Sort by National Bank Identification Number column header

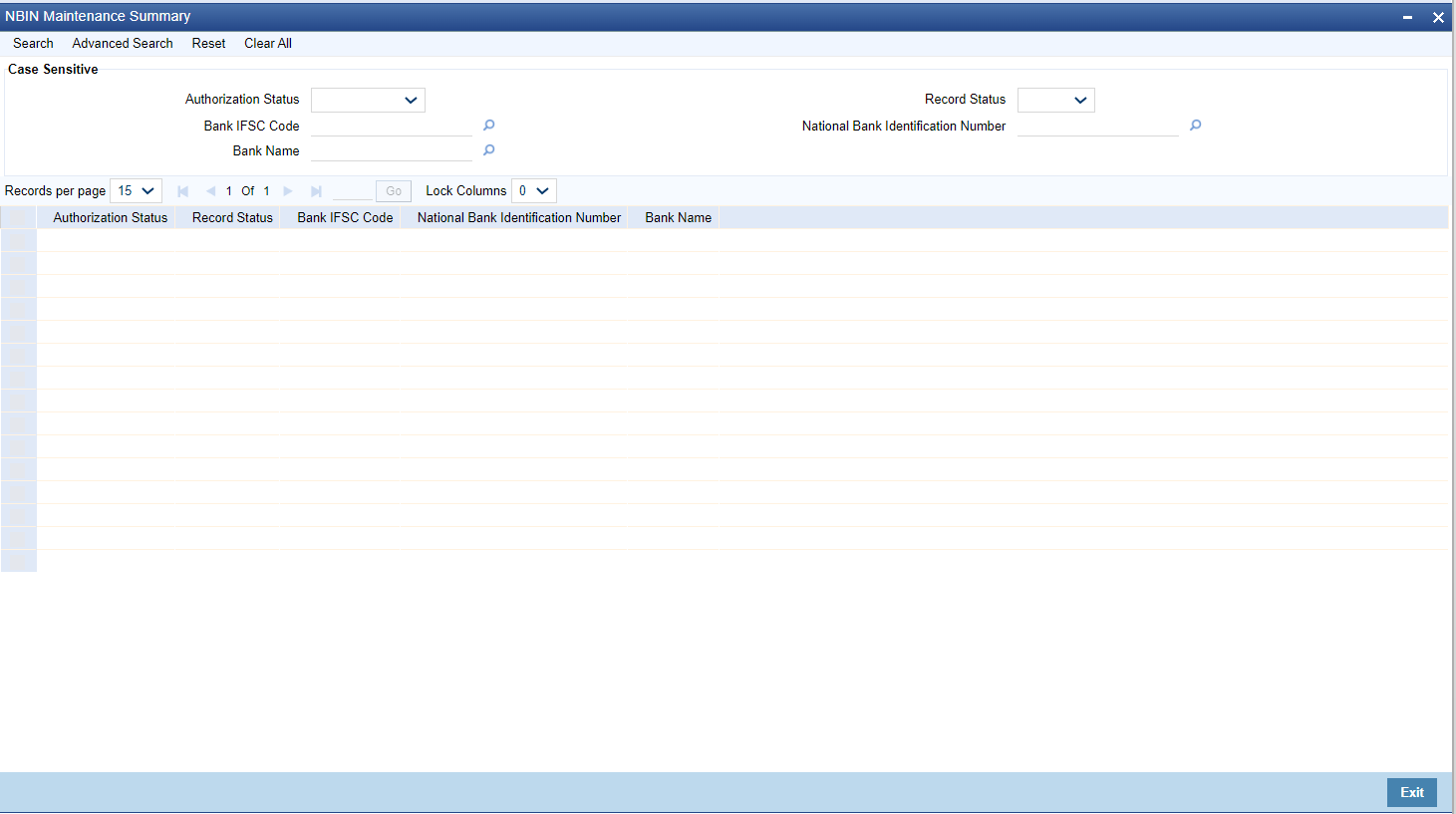click(x=518, y=217)
